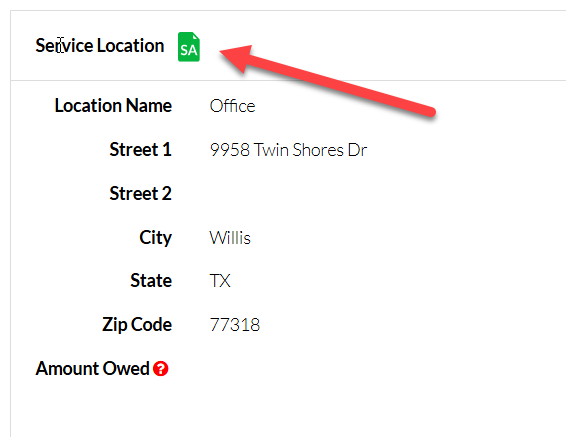This screenshot has width=566, height=437.
Task: Click the red Amount Owed help icon
Action: (x=161, y=368)
